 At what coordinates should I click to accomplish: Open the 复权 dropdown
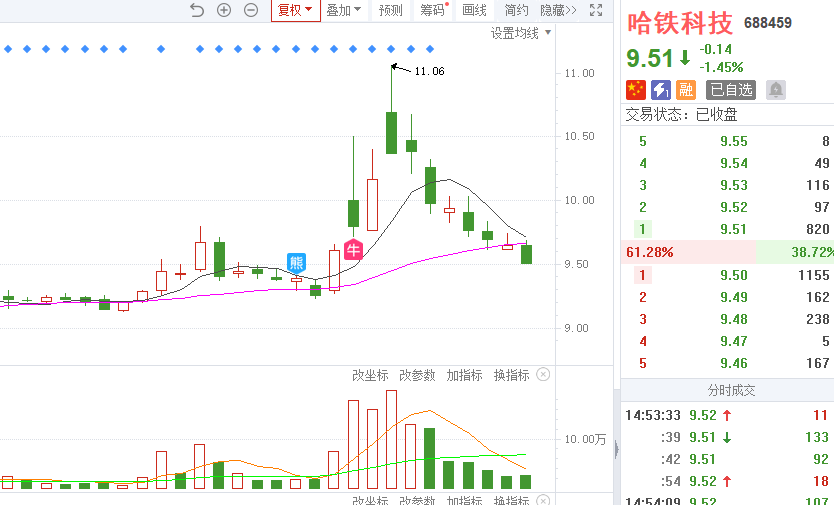[295, 10]
